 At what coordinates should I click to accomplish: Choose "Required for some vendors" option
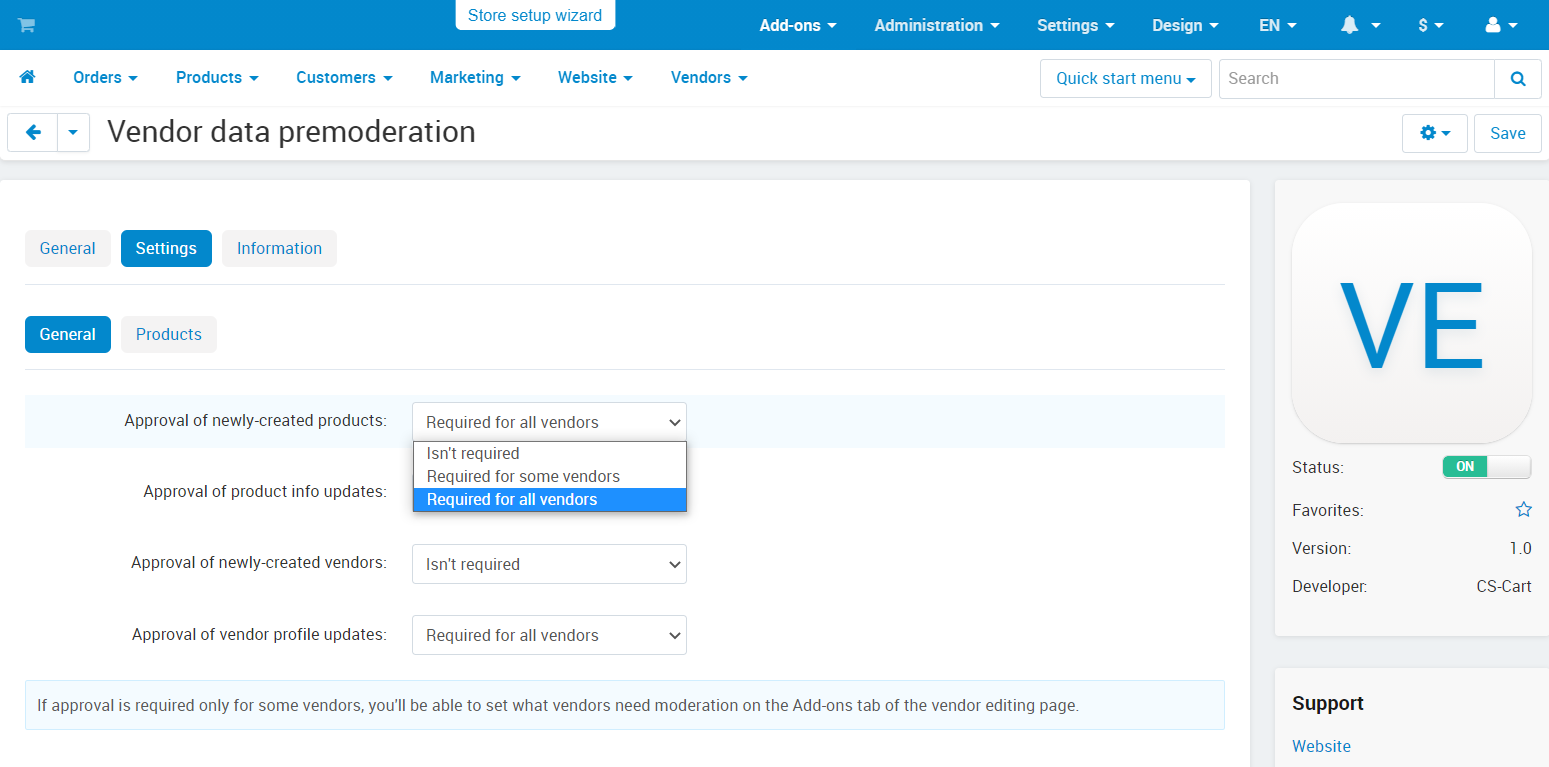tap(550, 476)
